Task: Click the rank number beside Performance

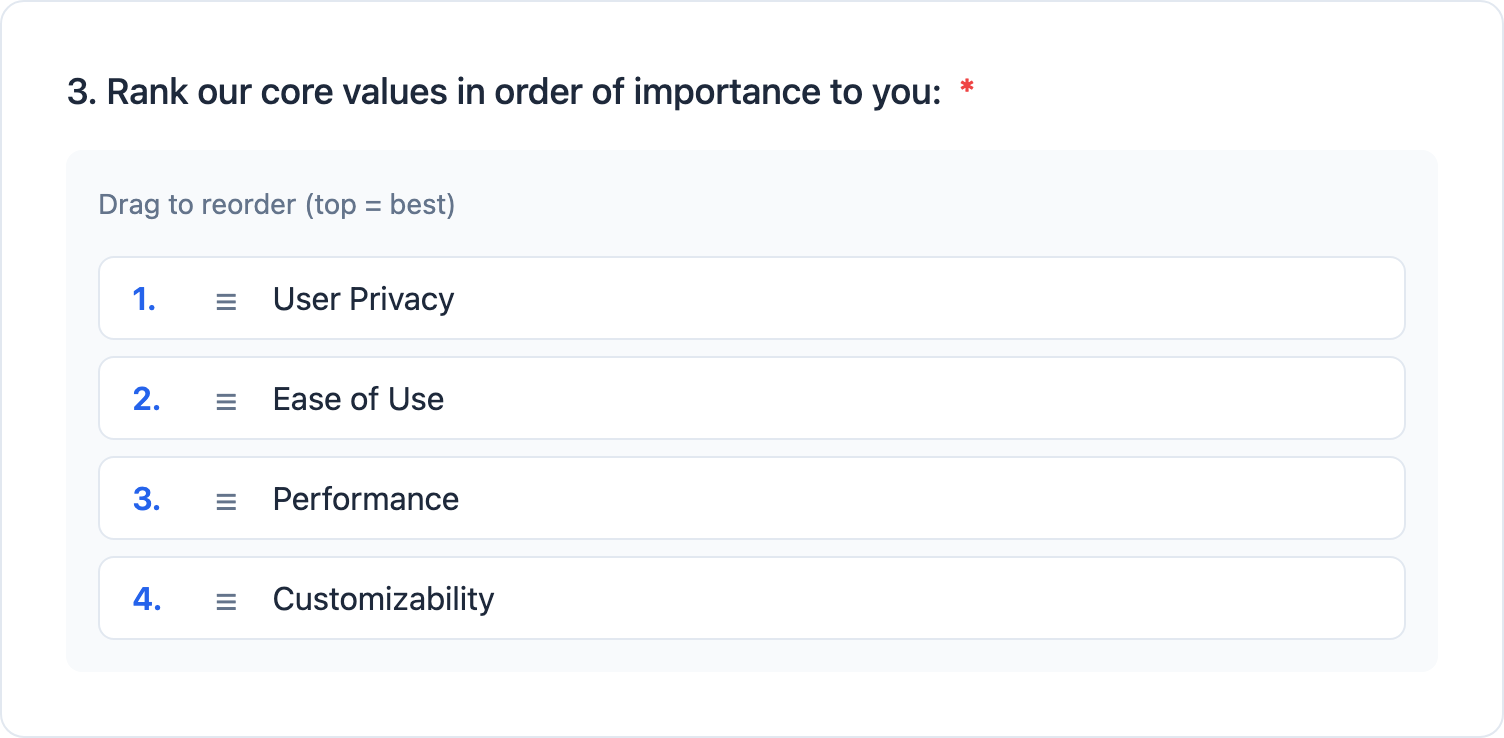Action: click(148, 498)
